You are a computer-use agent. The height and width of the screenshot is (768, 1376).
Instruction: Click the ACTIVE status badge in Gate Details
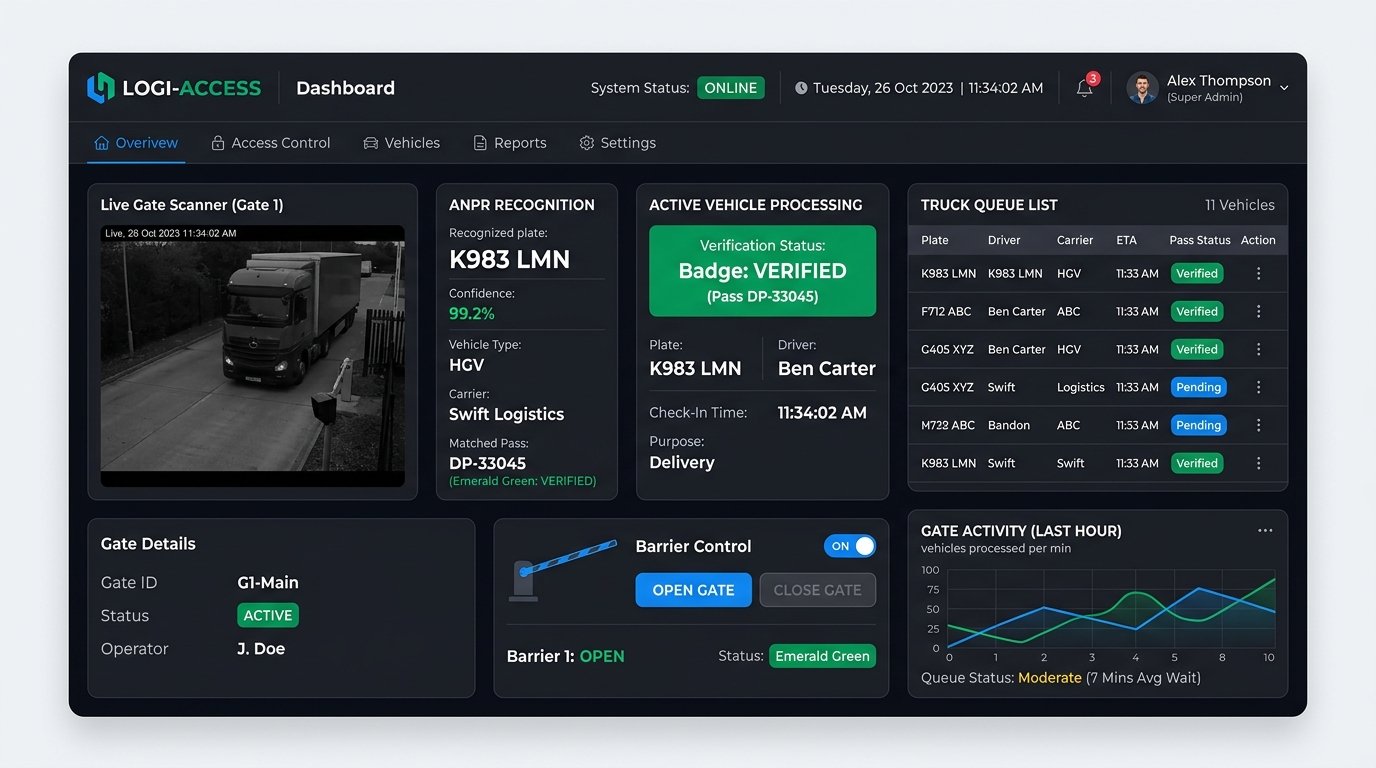(x=268, y=616)
